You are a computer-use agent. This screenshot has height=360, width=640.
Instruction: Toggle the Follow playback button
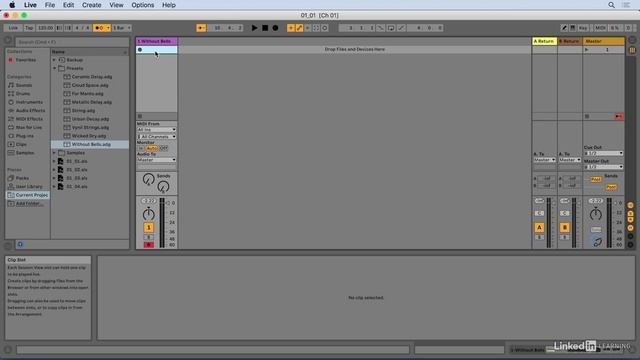[x=201, y=28]
